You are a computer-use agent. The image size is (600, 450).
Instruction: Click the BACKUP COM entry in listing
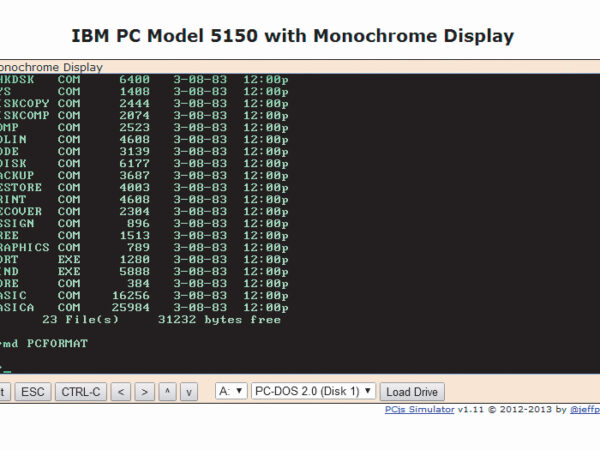(140, 175)
